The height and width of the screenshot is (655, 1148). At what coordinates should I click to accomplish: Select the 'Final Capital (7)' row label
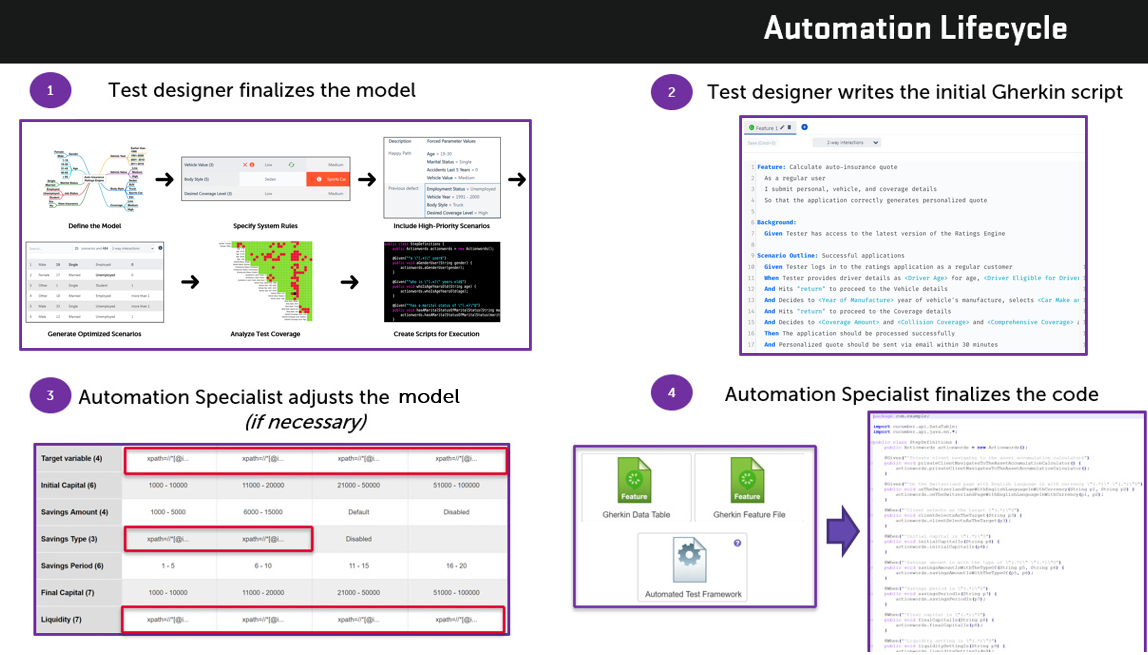point(67,593)
